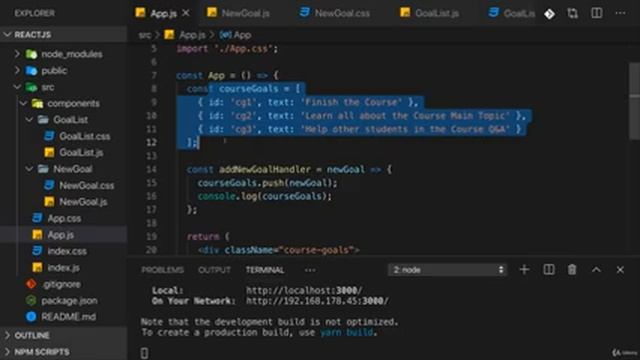
Task: Click on 'addNewGoalHandler' in the code
Action: [x=265, y=169]
